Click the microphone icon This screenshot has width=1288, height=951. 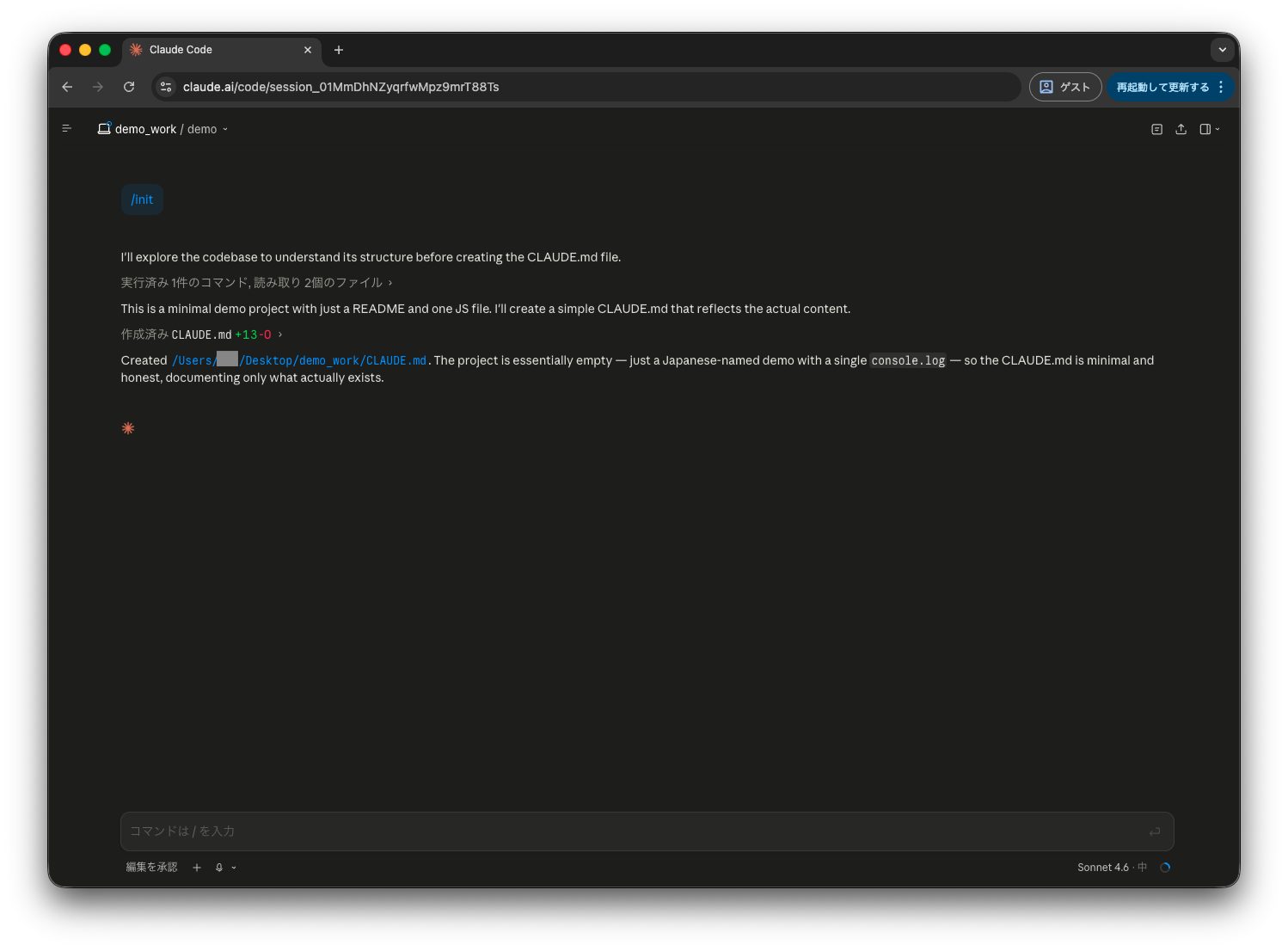pyautogui.click(x=219, y=868)
